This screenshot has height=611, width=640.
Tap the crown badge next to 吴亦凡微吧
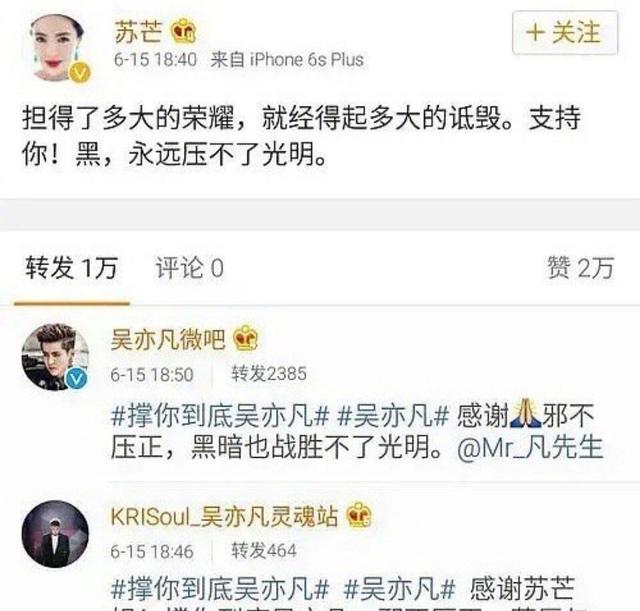coord(246,338)
